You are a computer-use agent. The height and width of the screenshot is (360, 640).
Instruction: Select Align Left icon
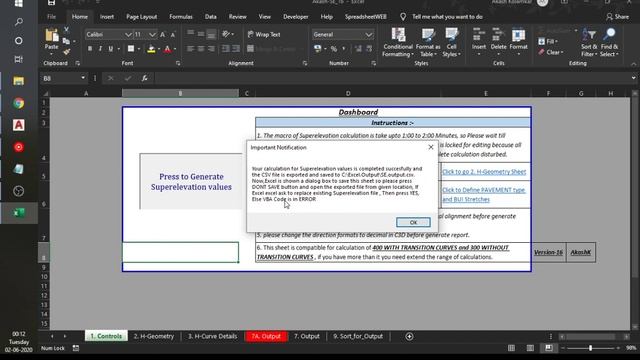(190, 49)
